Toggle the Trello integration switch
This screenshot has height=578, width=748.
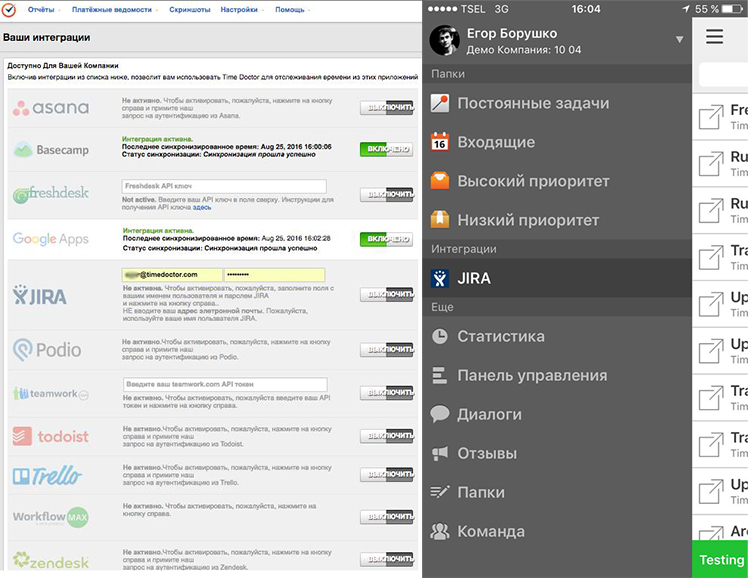click(387, 474)
